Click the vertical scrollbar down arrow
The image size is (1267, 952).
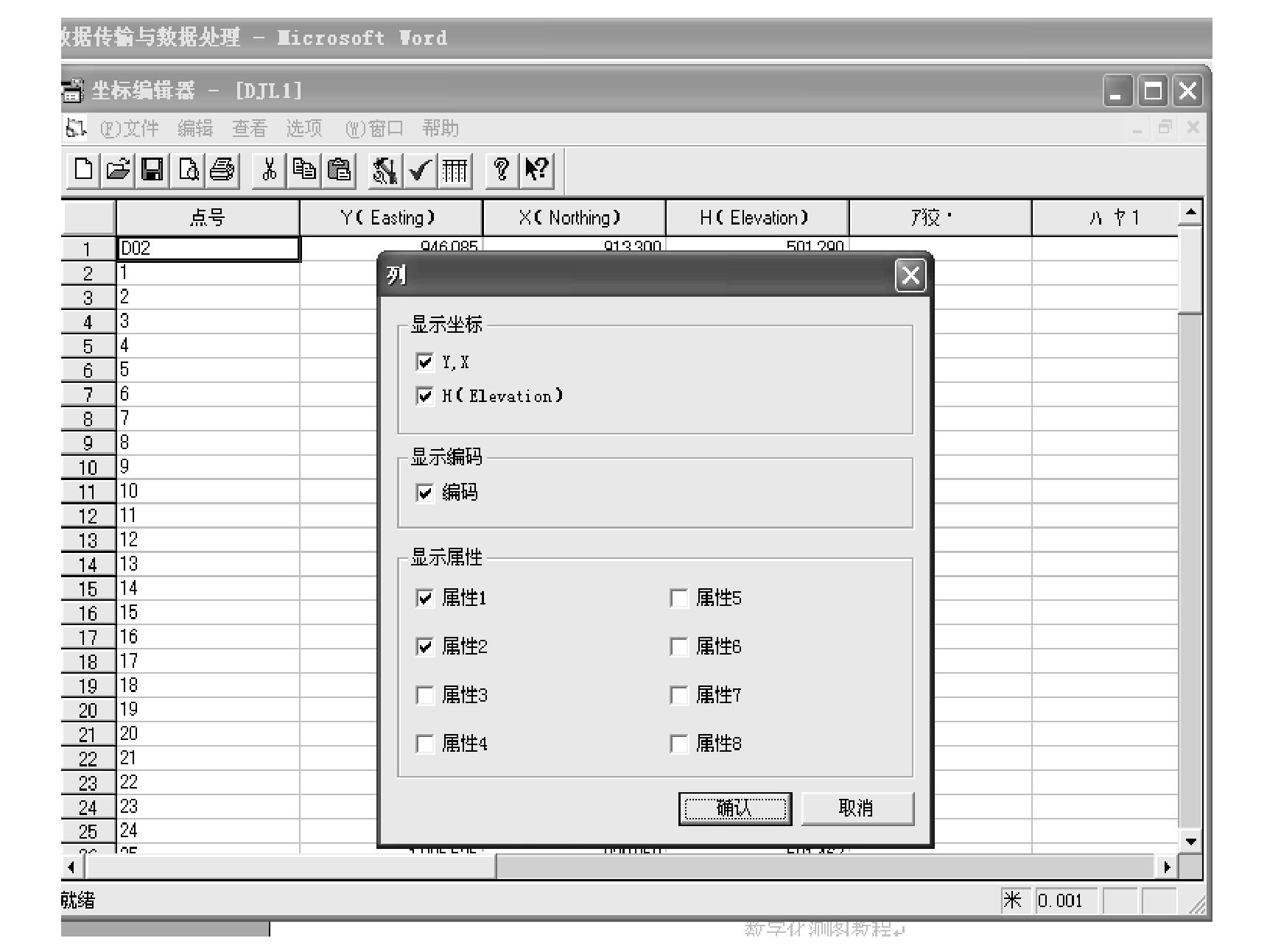(x=1190, y=841)
